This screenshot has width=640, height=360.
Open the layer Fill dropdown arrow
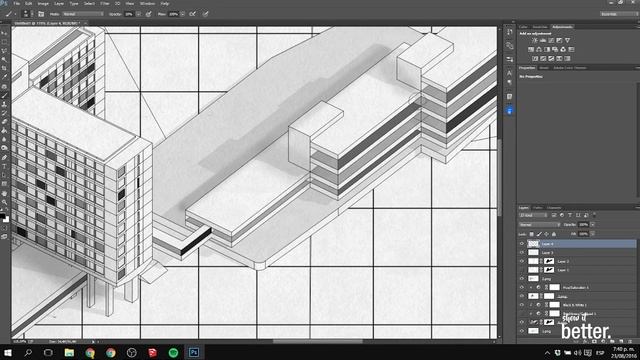click(x=592, y=234)
